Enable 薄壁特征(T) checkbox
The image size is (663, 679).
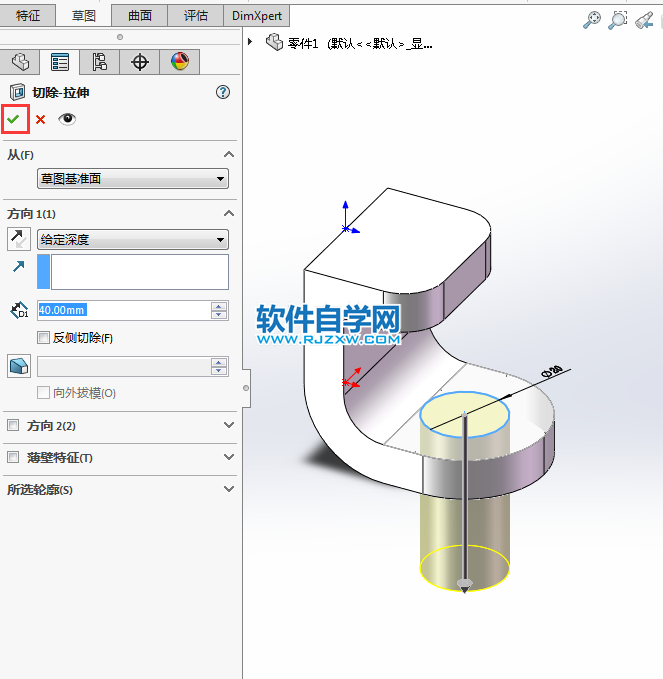tap(13, 457)
